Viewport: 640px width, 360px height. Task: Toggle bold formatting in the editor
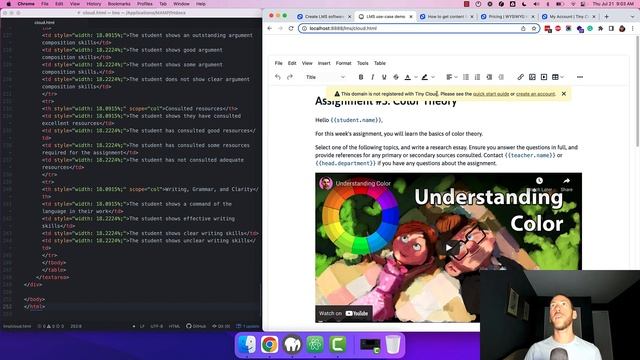361,77
